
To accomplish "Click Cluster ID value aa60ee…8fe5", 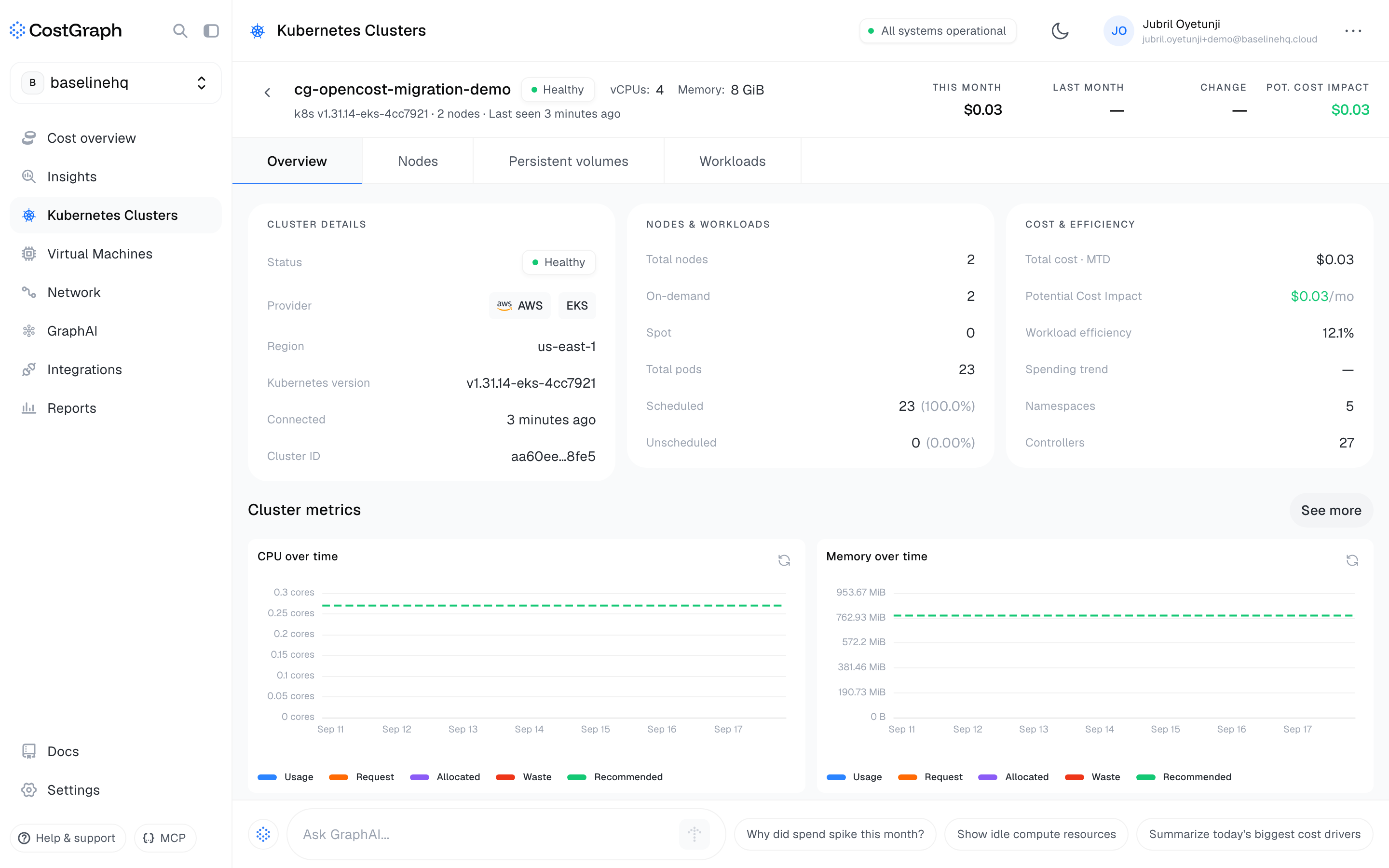I will tap(553, 456).
